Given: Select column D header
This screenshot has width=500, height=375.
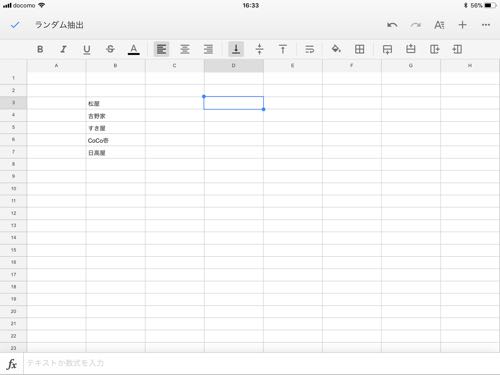Looking at the screenshot, I should tap(234, 66).
